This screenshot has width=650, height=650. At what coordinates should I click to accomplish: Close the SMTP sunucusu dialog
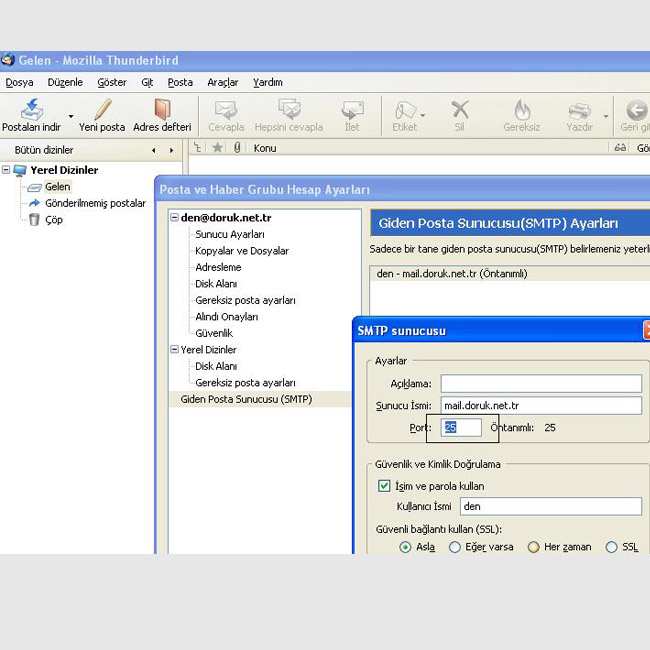coord(646,330)
